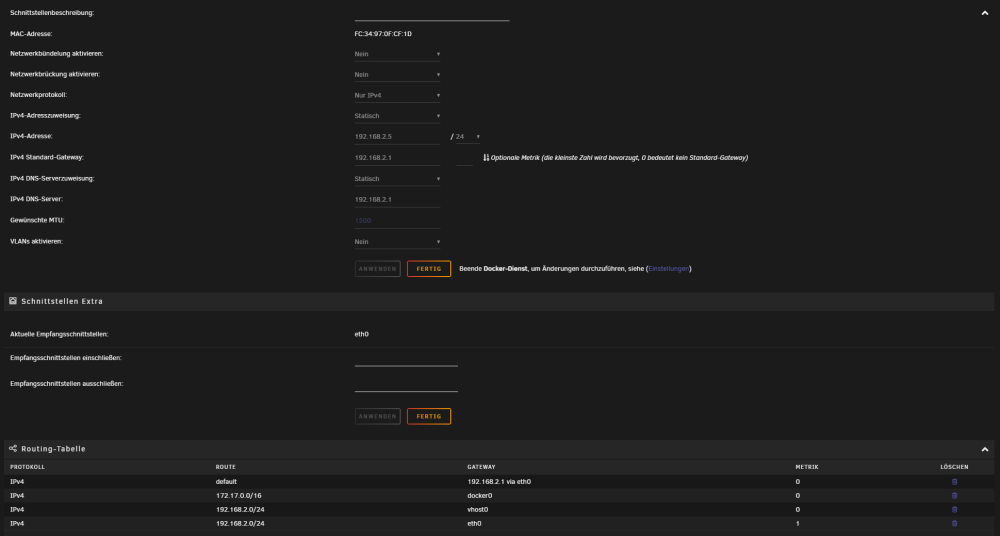Click eth0 value of Aktuelle Empfangsschnittstellen
This screenshot has height=536, width=1000.
(362, 334)
